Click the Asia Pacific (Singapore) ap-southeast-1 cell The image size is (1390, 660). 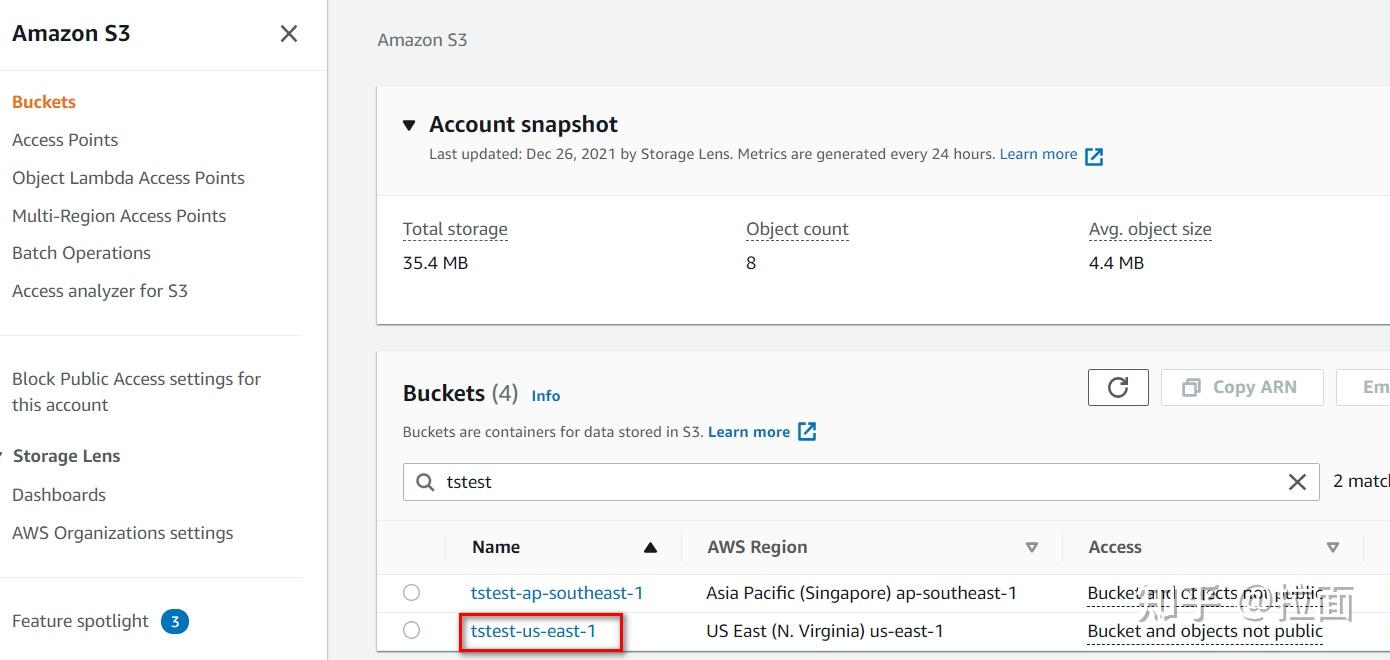pyautogui.click(x=861, y=593)
